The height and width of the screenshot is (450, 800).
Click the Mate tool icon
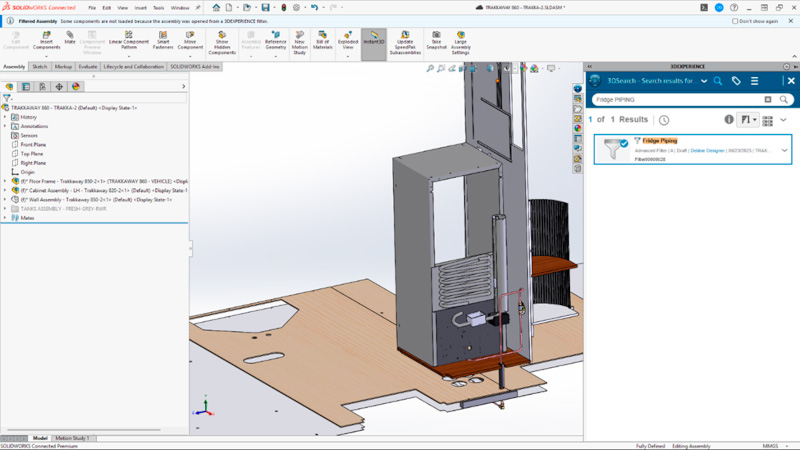tap(70, 36)
